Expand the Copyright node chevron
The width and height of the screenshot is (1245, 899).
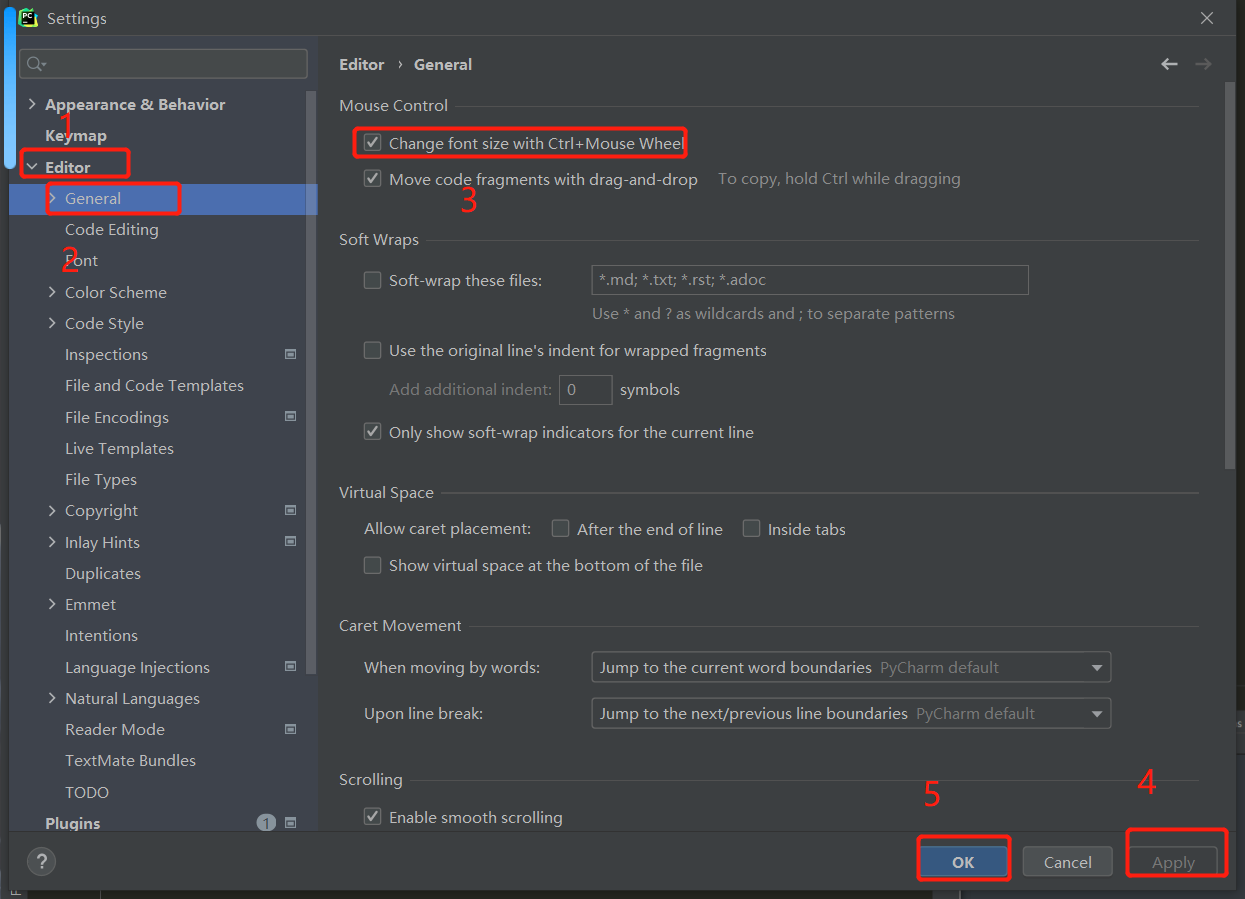(52, 510)
